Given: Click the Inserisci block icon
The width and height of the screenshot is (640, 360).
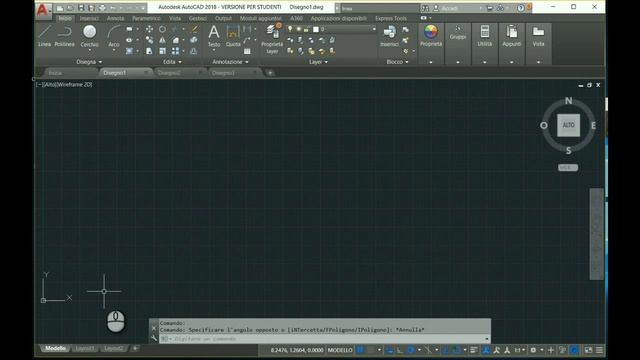Looking at the screenshot, I should coord(389,36).
